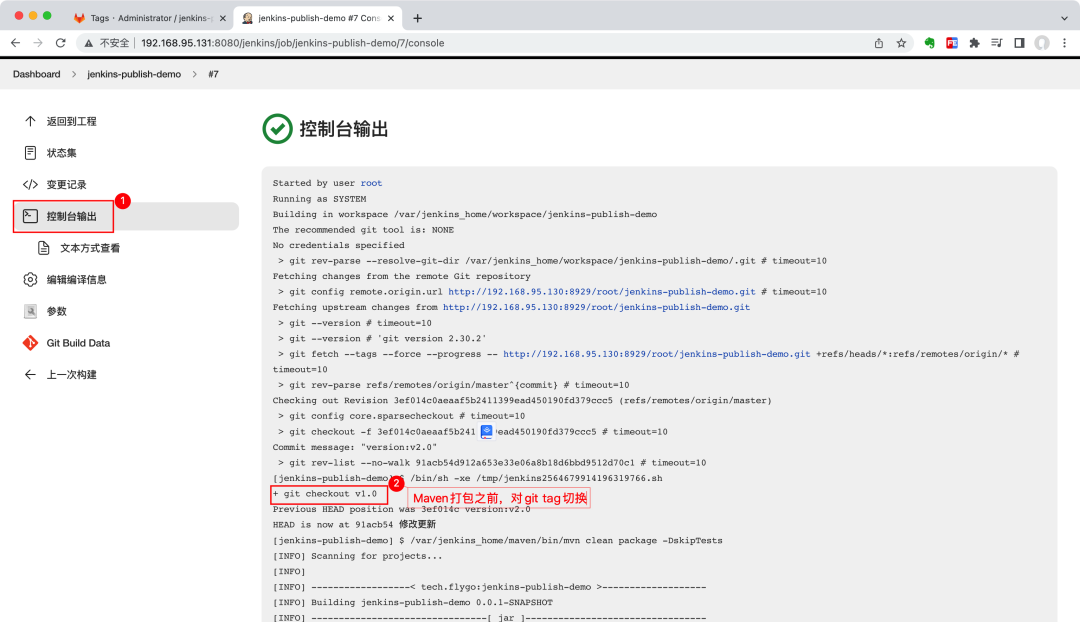Click the 参数 parameters icon
1080x622 pixels.
(x=30, y=311)
